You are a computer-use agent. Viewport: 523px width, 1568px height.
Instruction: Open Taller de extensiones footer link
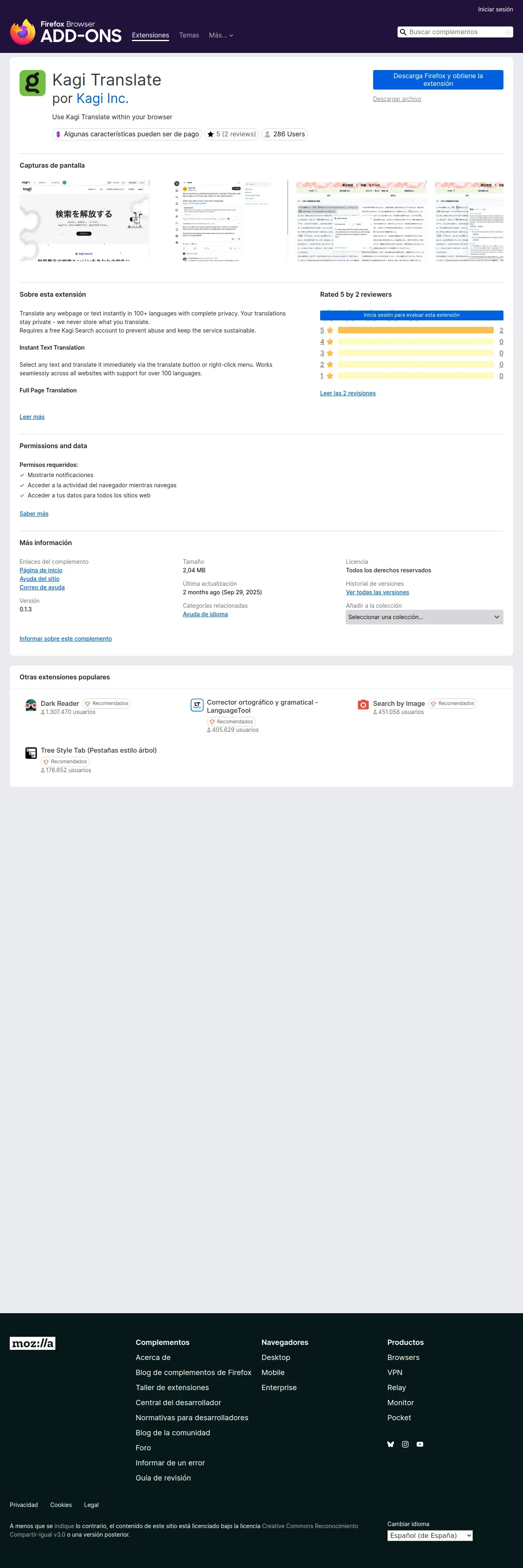point(172,1388)
